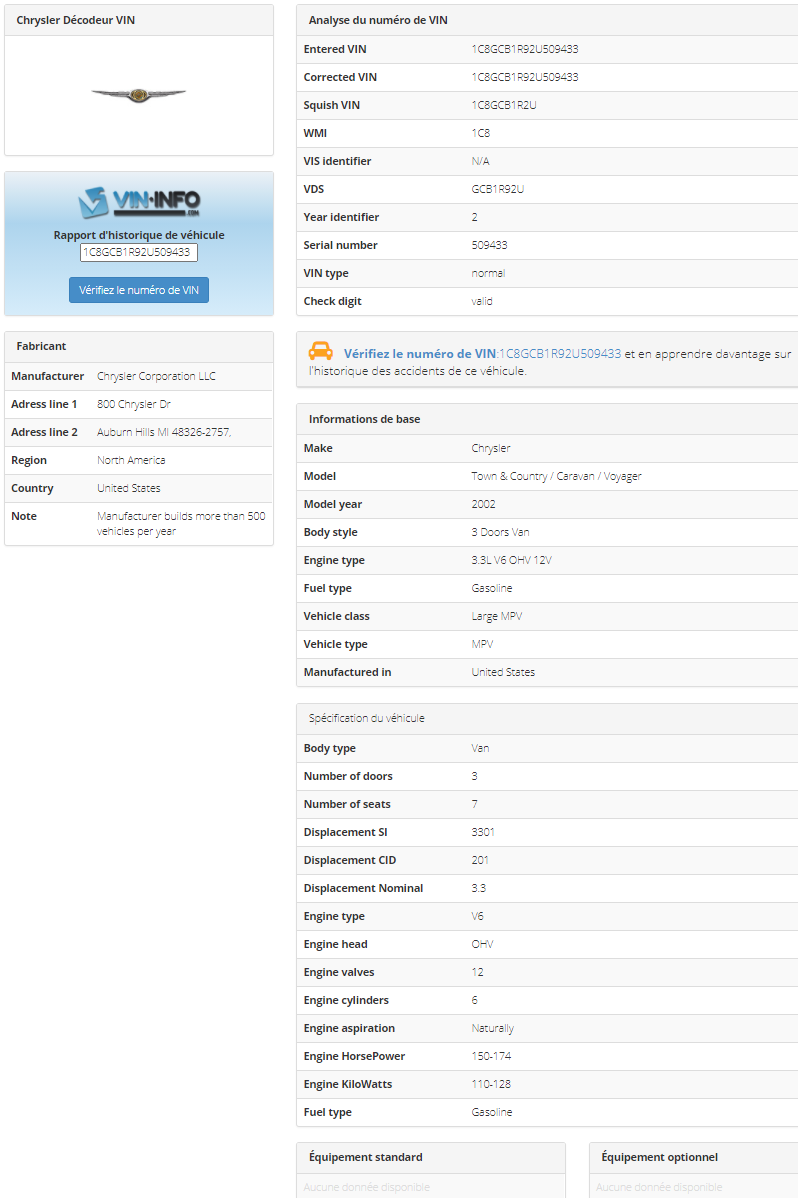Select the VDS value GCB1R92U

(x=498, y=189)
